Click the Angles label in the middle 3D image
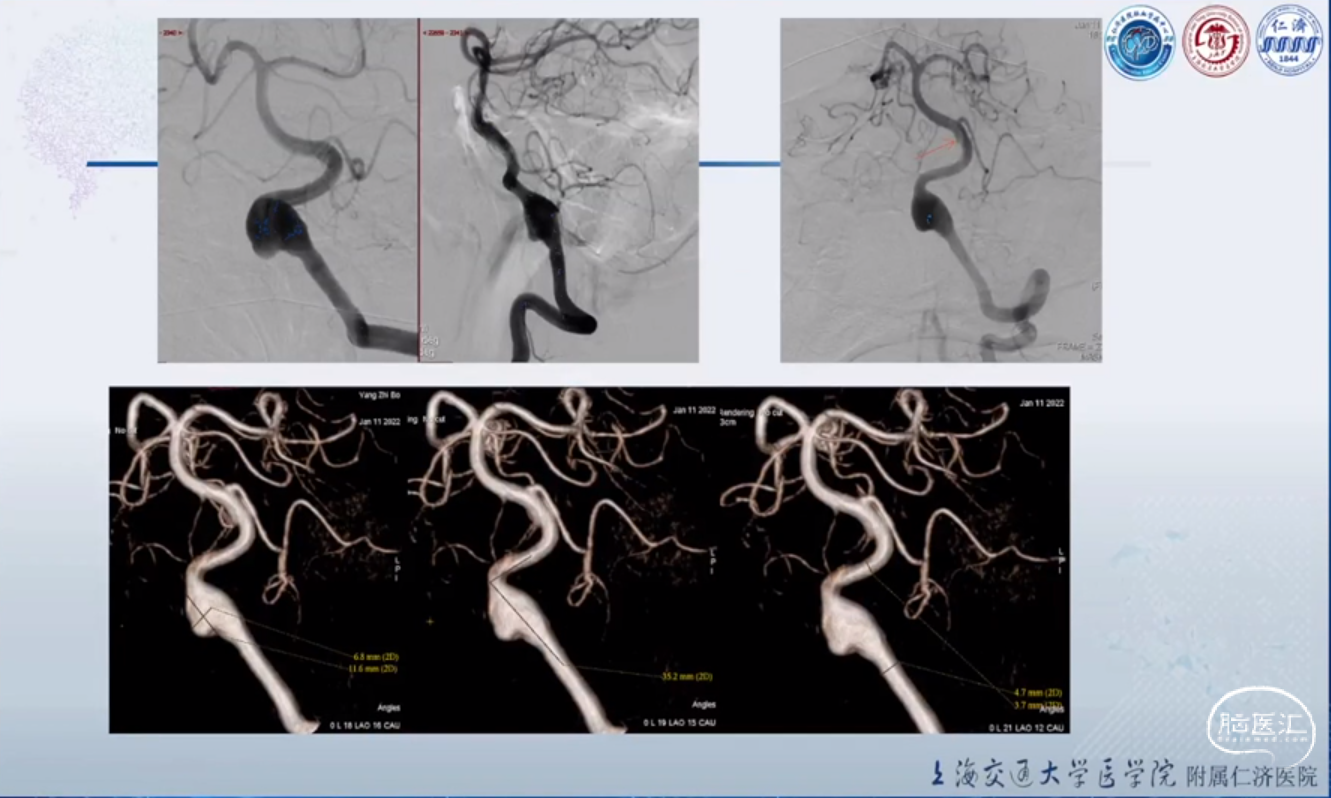 [704, 705]
